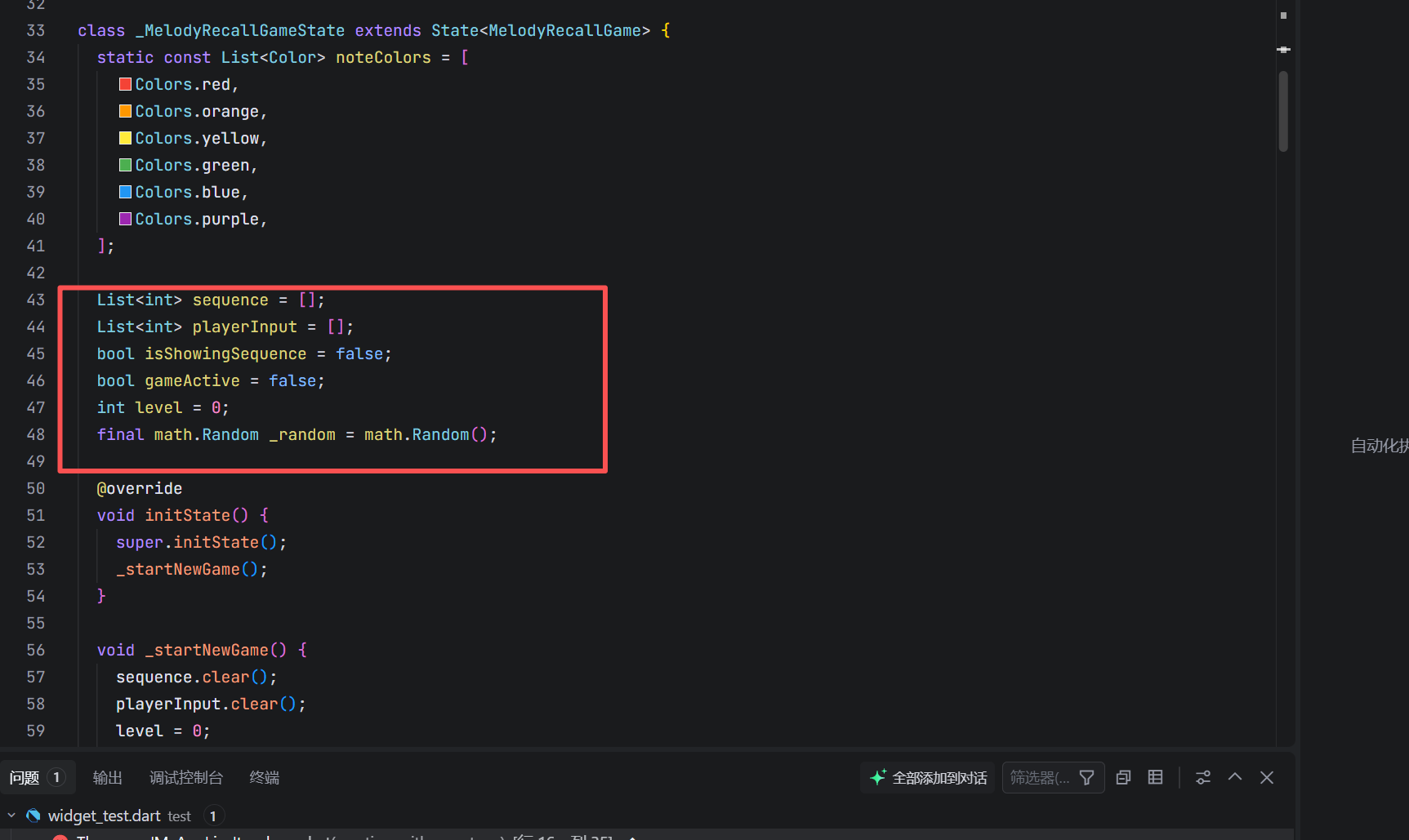Maximize the panel with the chevron-up icon
This screenshot has width=1409, height=840.
pos(1235,777)
